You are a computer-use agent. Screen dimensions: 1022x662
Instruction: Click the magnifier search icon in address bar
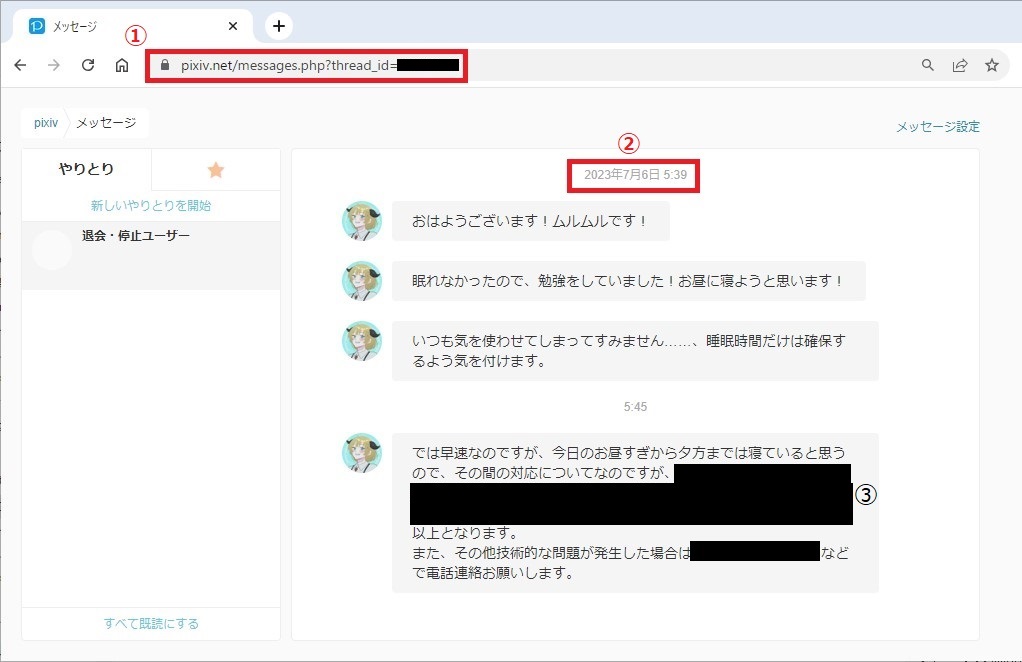(928, 65)
